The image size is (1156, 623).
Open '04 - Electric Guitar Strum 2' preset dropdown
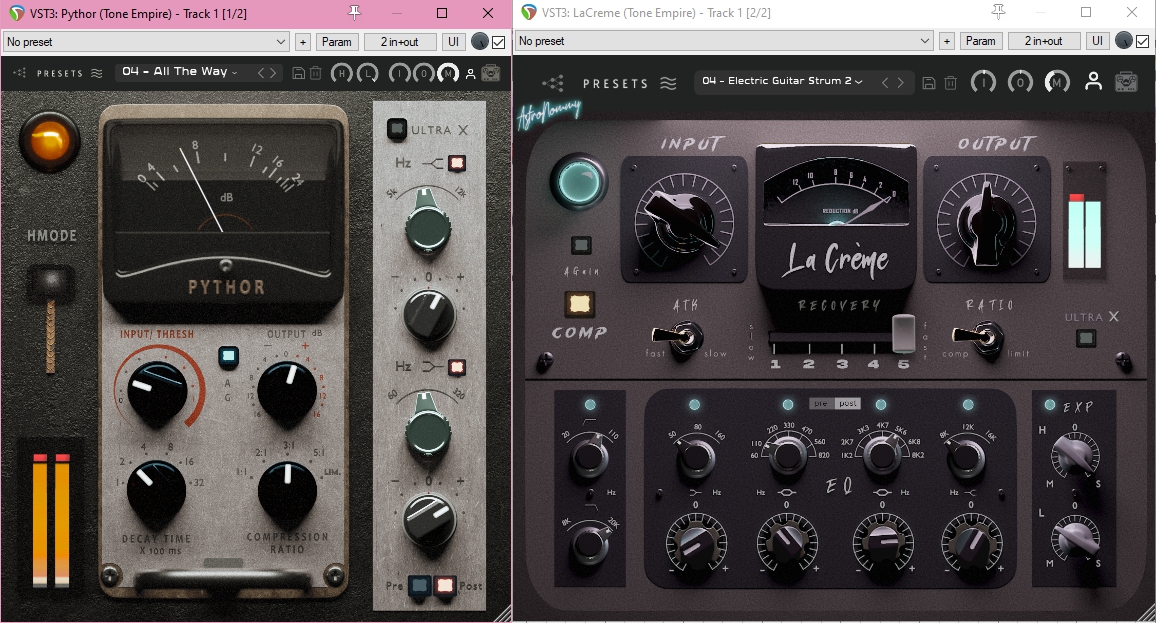782,81
